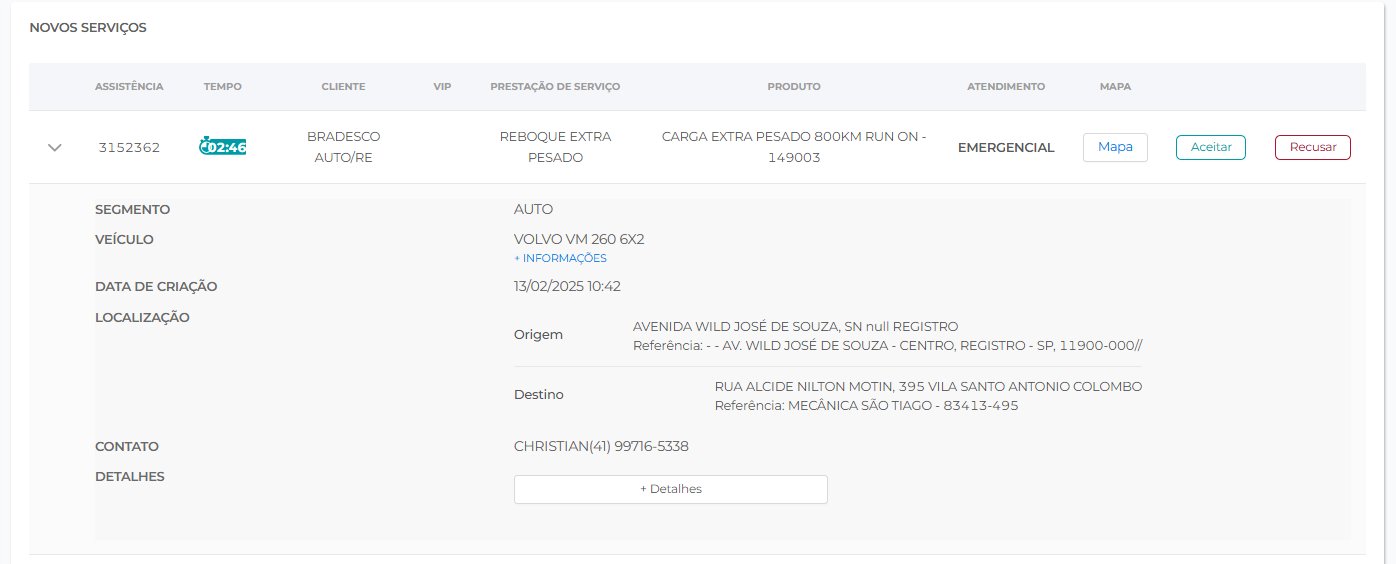Click the MAPA column header

(x=1115, y=87)
